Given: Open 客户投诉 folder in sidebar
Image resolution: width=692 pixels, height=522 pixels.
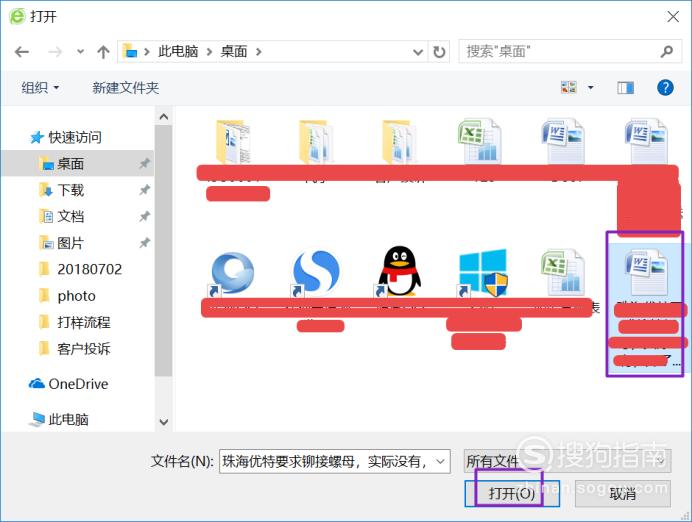Looking at the screenshot, I should tap(75, 349).
